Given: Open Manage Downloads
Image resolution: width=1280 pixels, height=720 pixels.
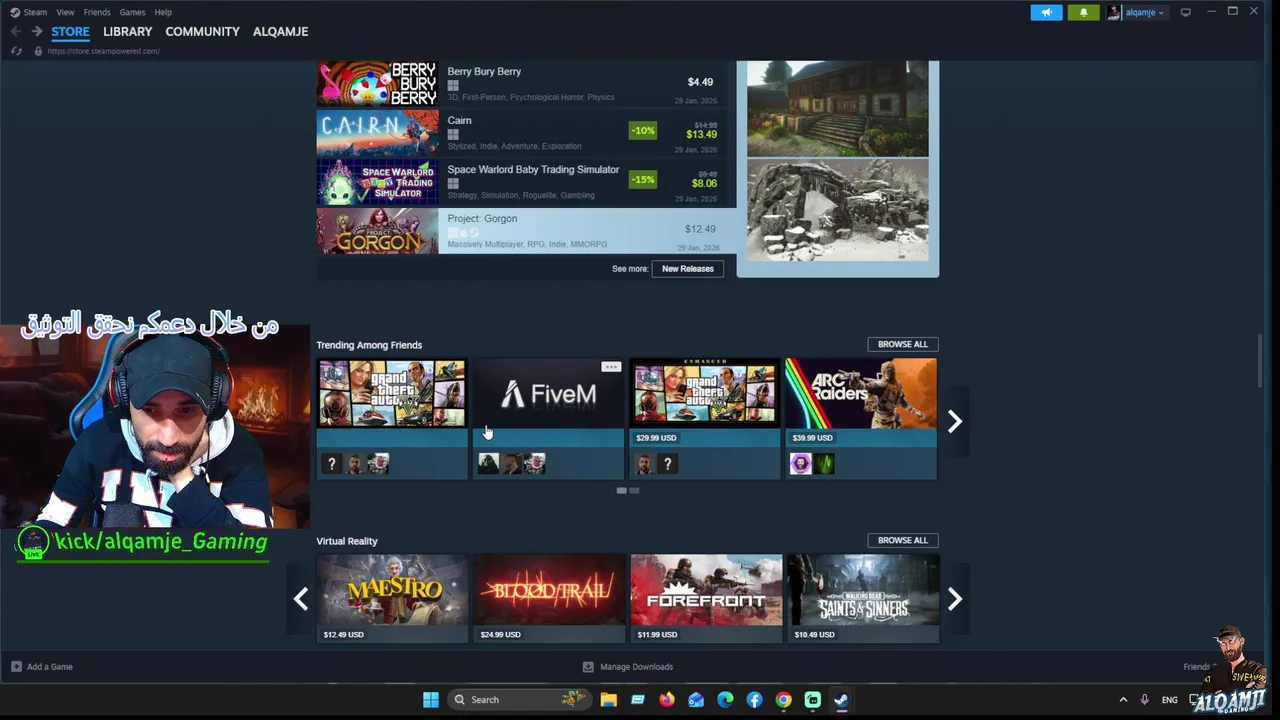Looking at the screenshot, I should pos(628,667).
